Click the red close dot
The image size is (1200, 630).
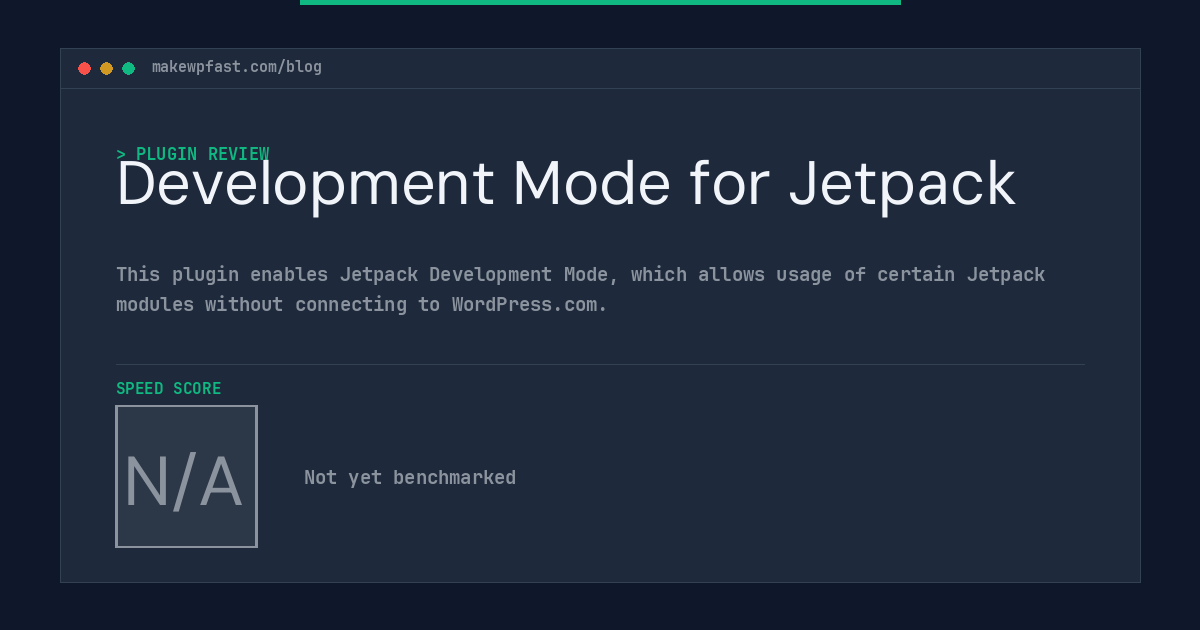pos(84,68)
